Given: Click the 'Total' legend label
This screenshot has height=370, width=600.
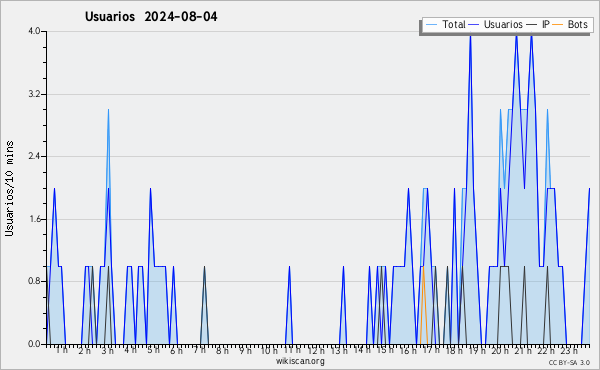Looking at the screenshot, I should tap(454, 24).
